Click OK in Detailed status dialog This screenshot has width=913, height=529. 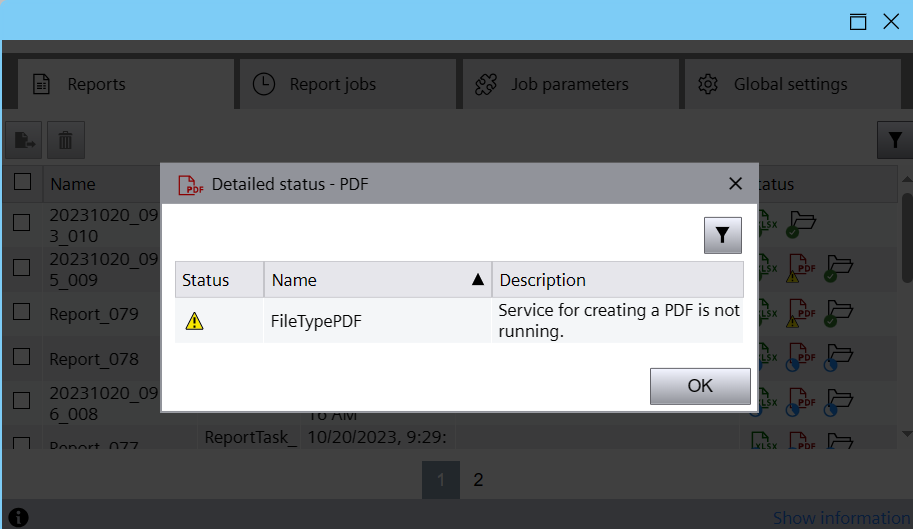(x=700, y=386)
